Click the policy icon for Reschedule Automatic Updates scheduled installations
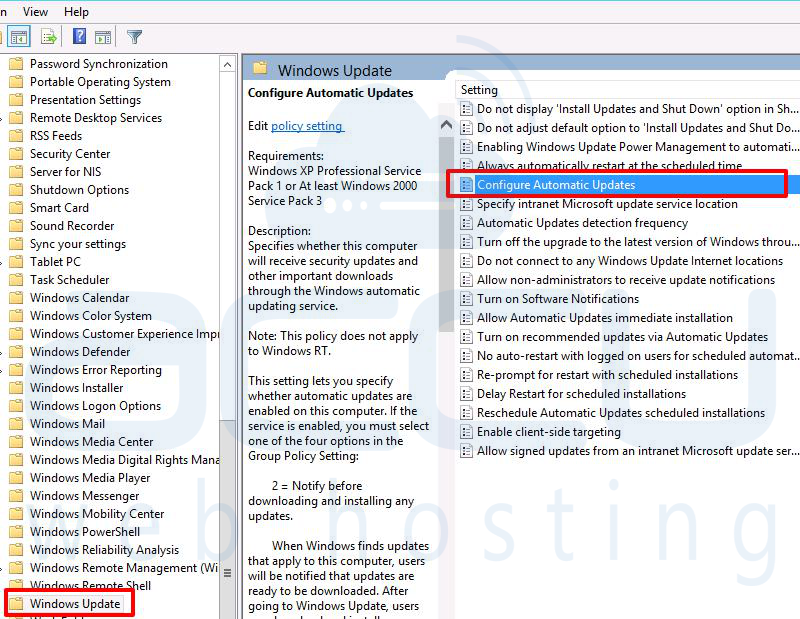 [466, 413]
